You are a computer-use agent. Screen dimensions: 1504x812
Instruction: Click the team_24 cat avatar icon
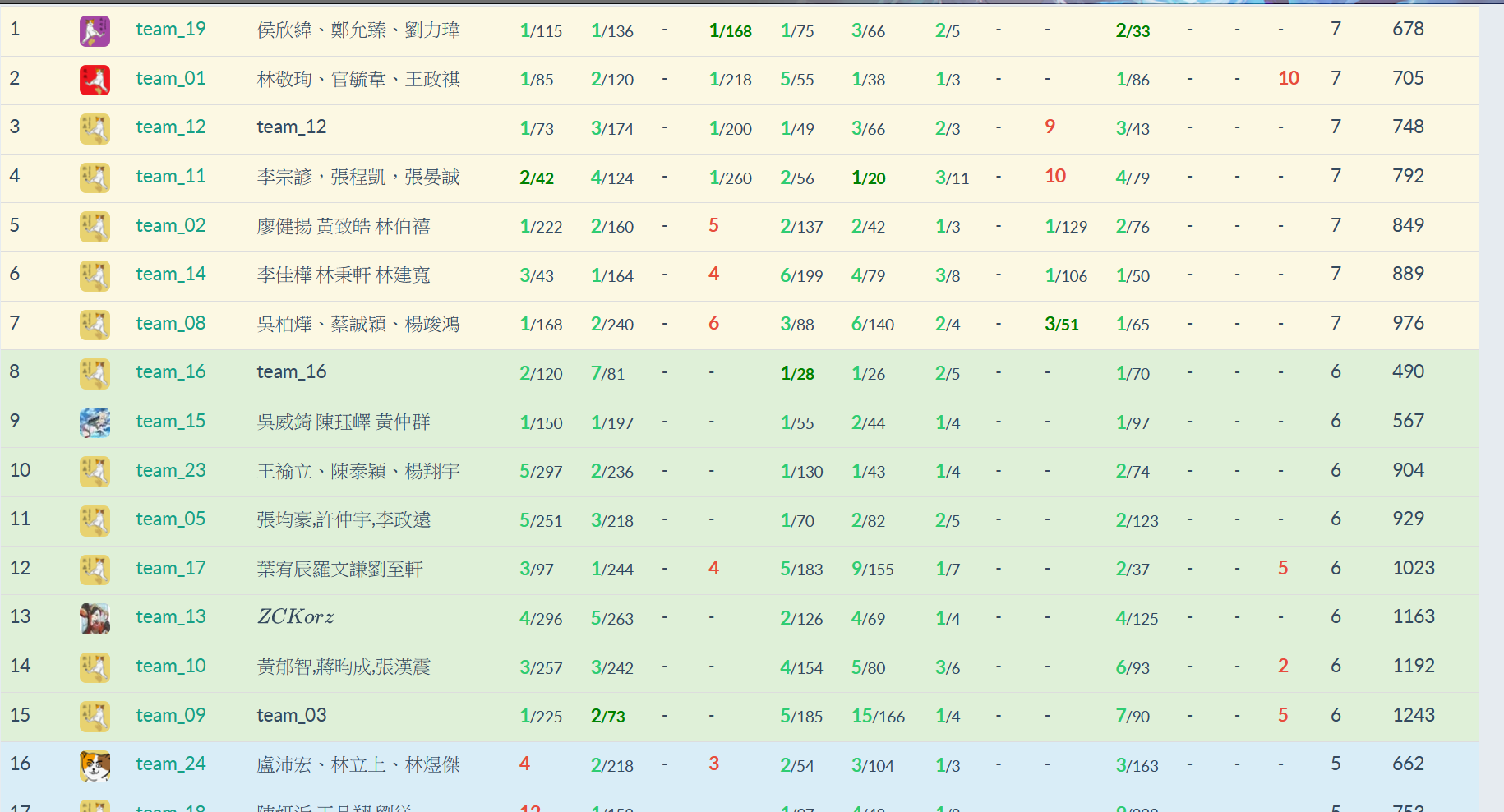pos(95,766)
